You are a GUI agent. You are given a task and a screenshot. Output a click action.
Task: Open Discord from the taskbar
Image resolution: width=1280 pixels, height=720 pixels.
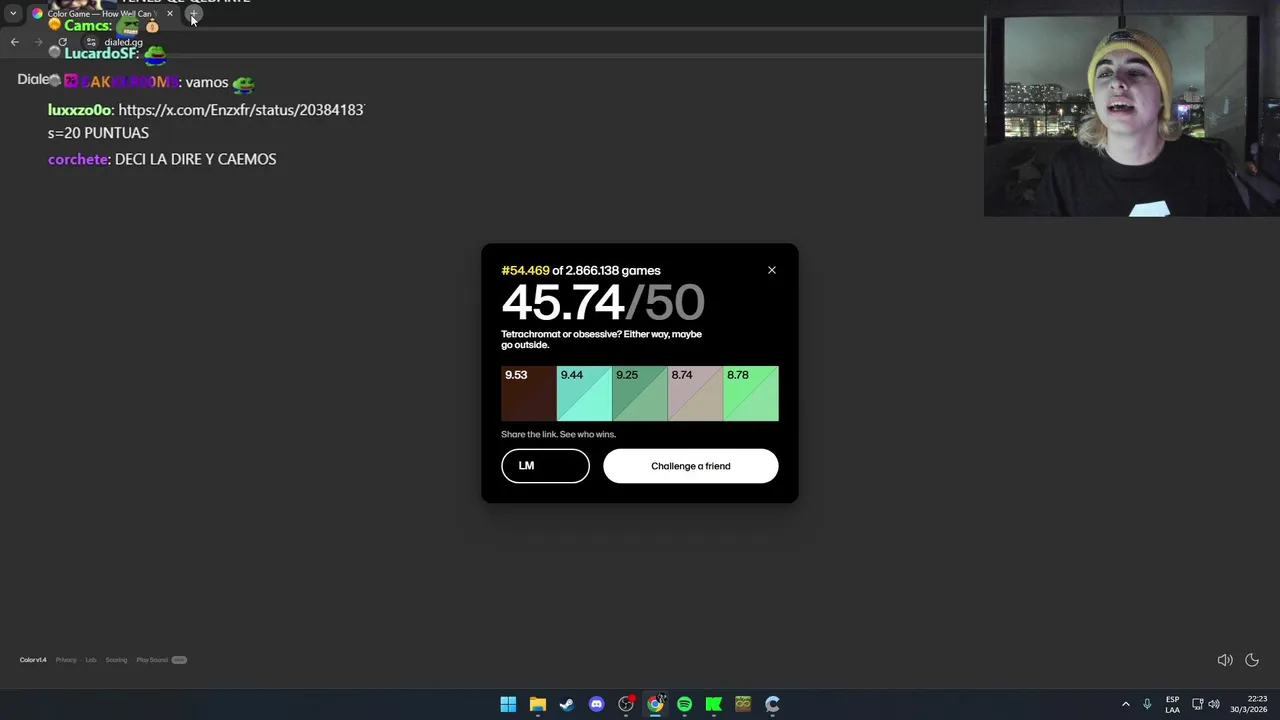pos(596,704)
